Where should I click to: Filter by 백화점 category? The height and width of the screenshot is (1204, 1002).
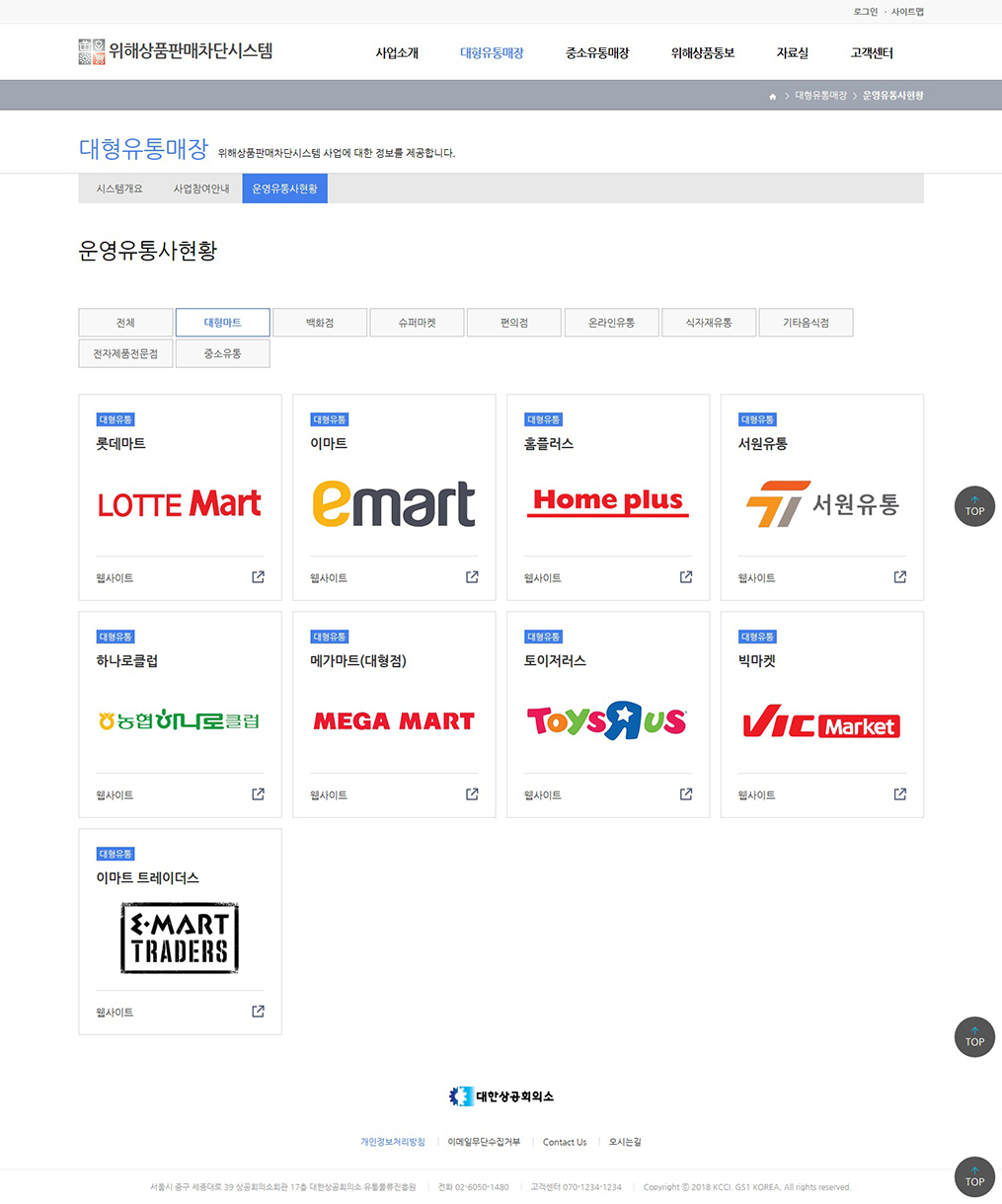[320, 323]
